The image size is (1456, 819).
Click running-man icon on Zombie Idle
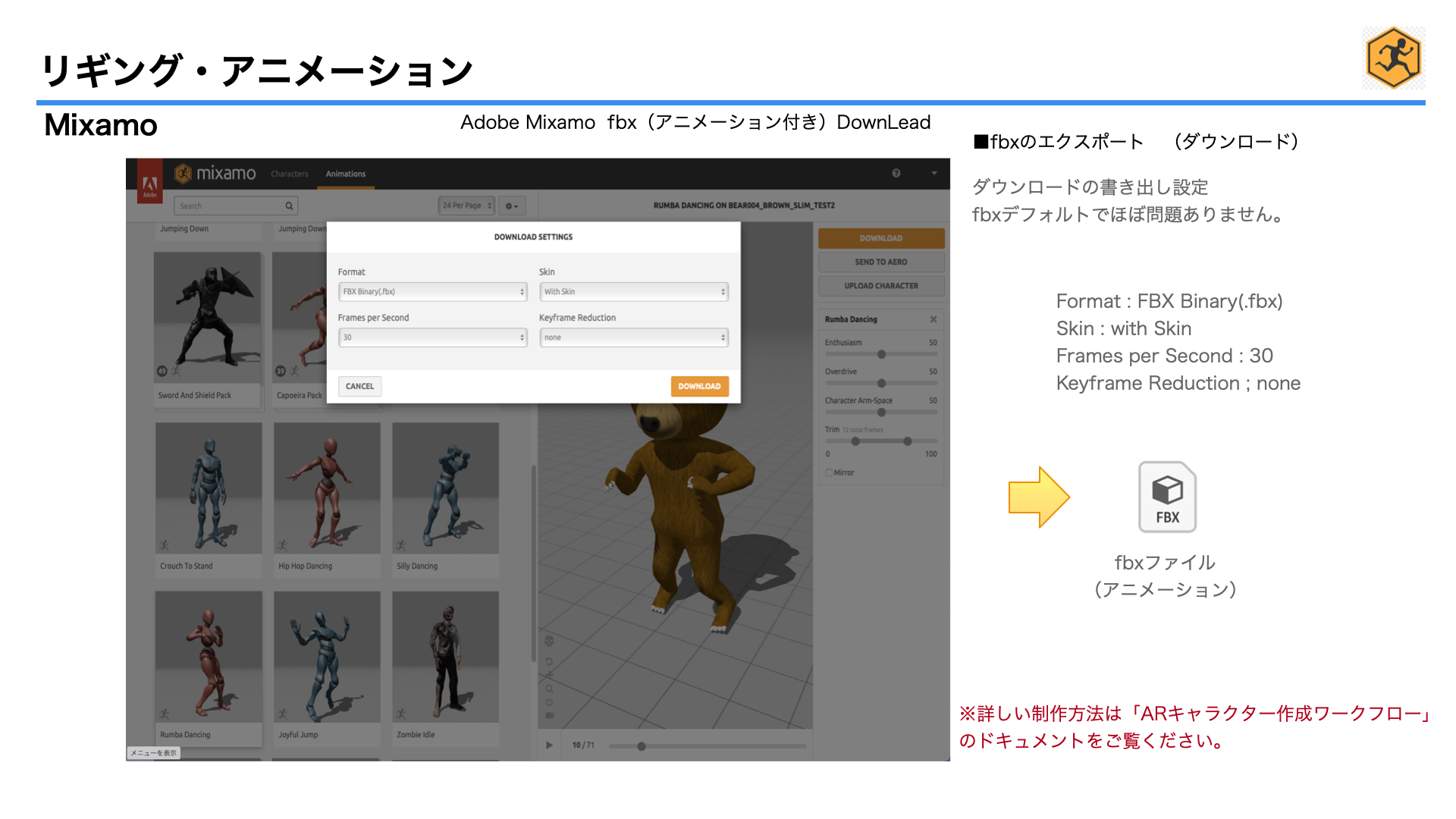401,714
